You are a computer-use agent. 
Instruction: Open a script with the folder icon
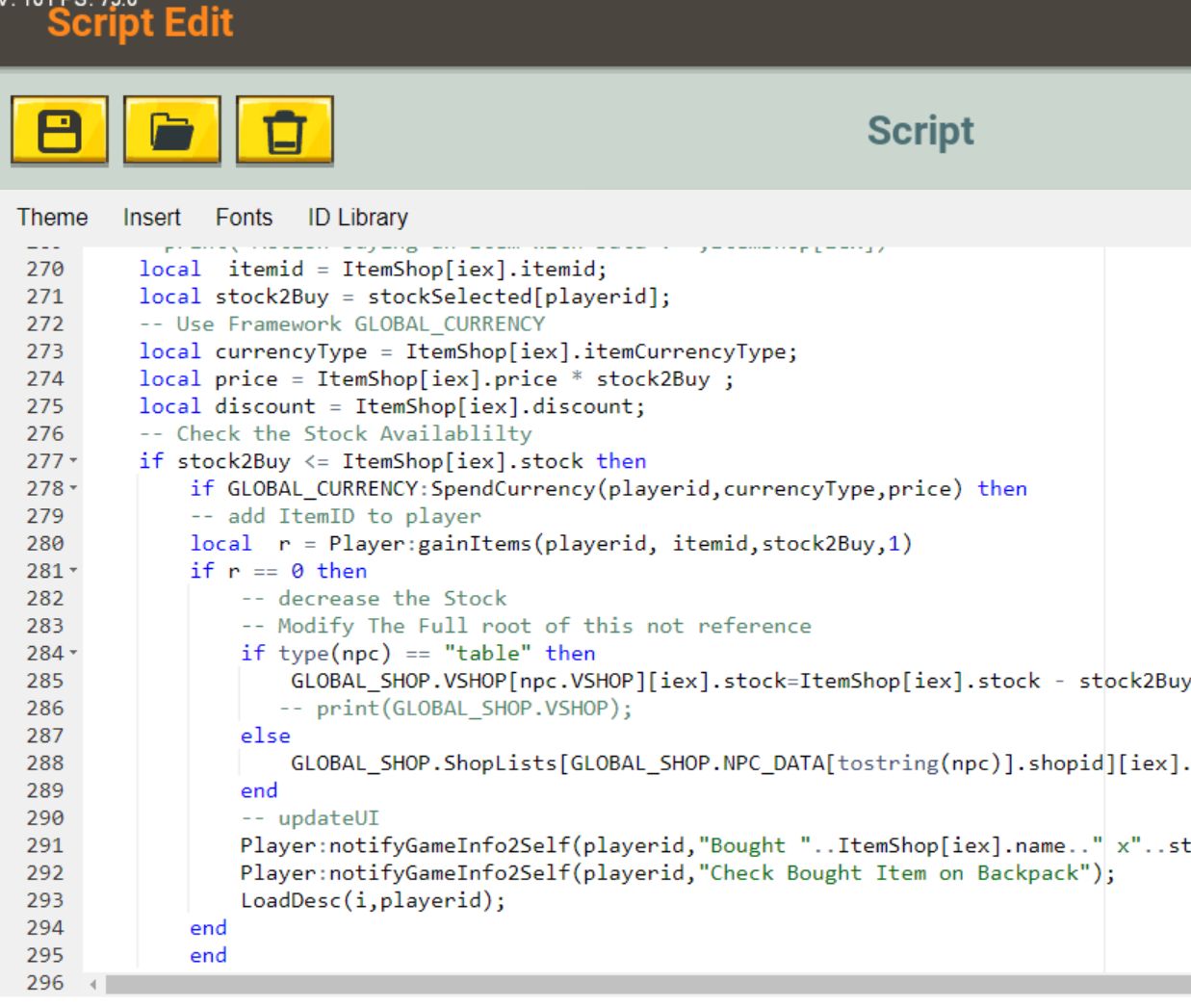(172, 131)
